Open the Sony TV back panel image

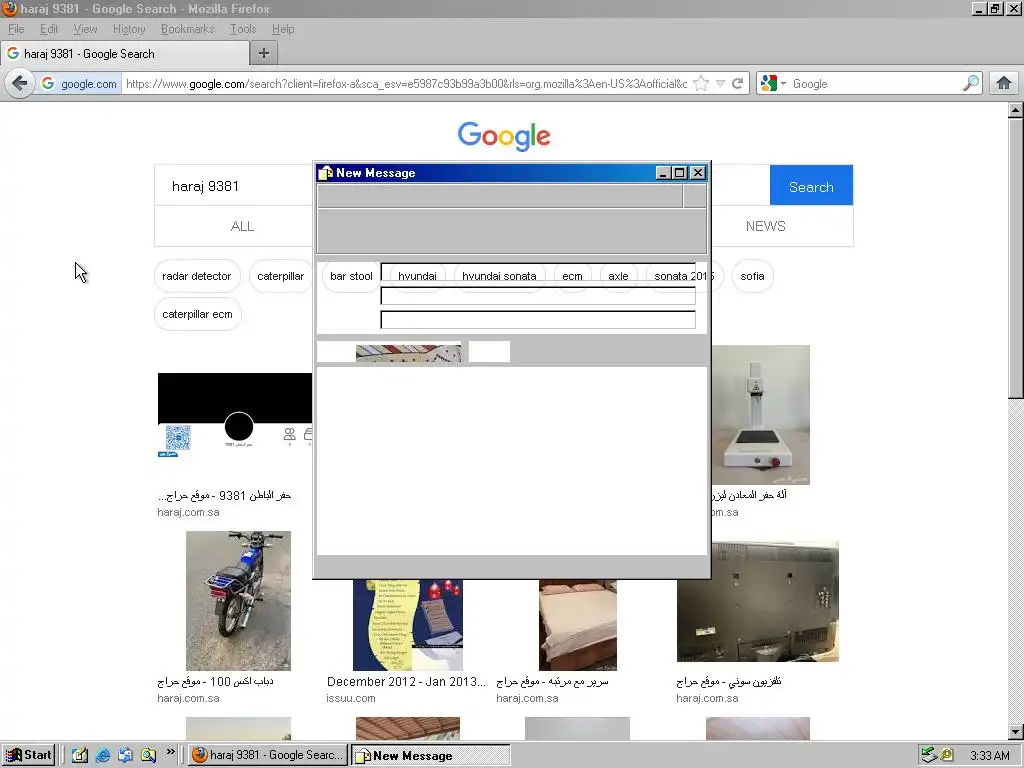[x=758, y=601]
